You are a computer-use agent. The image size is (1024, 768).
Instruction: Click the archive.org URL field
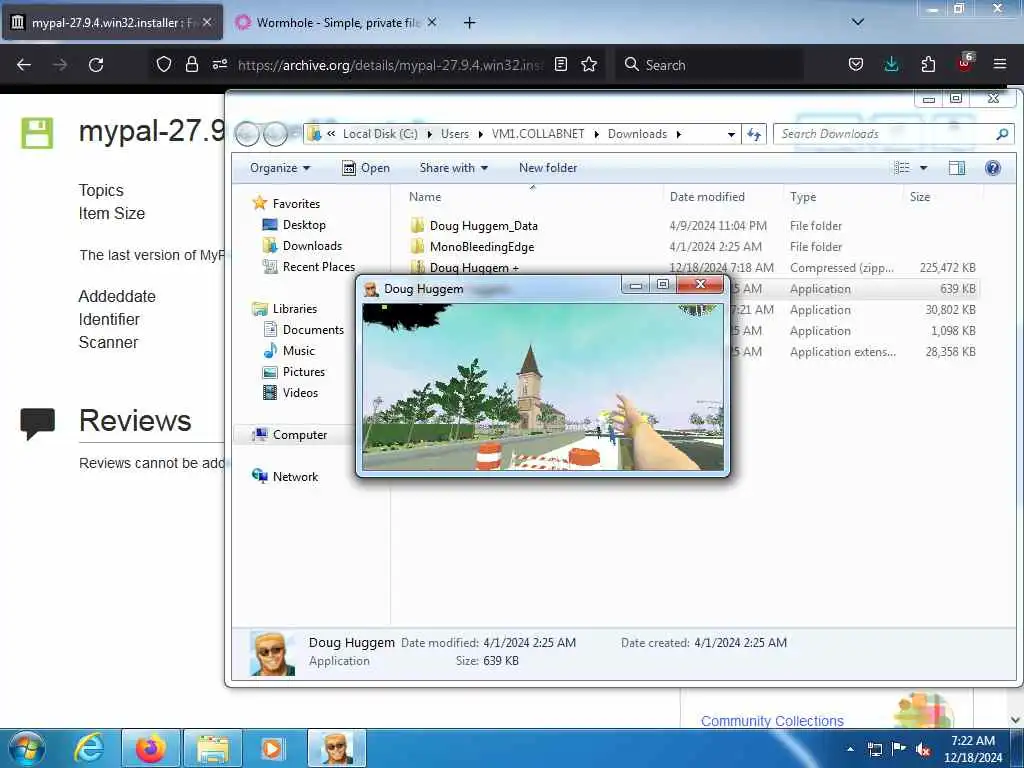(x=389, y=65)
